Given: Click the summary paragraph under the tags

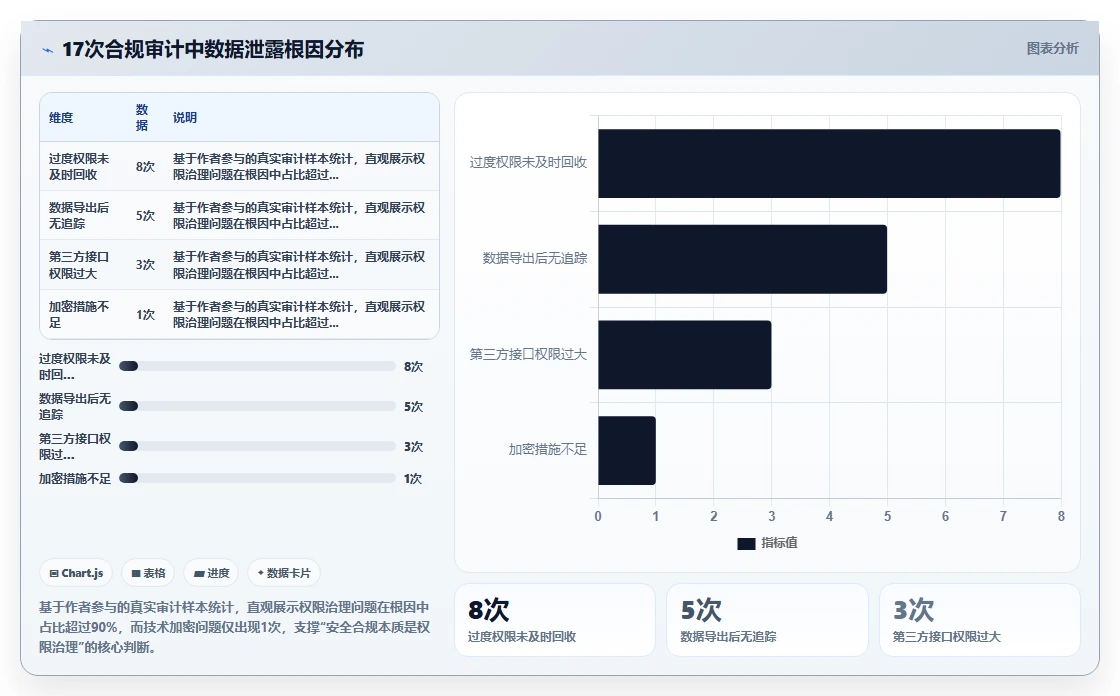Looking at the screenshot, I should [x=234, y=627].
